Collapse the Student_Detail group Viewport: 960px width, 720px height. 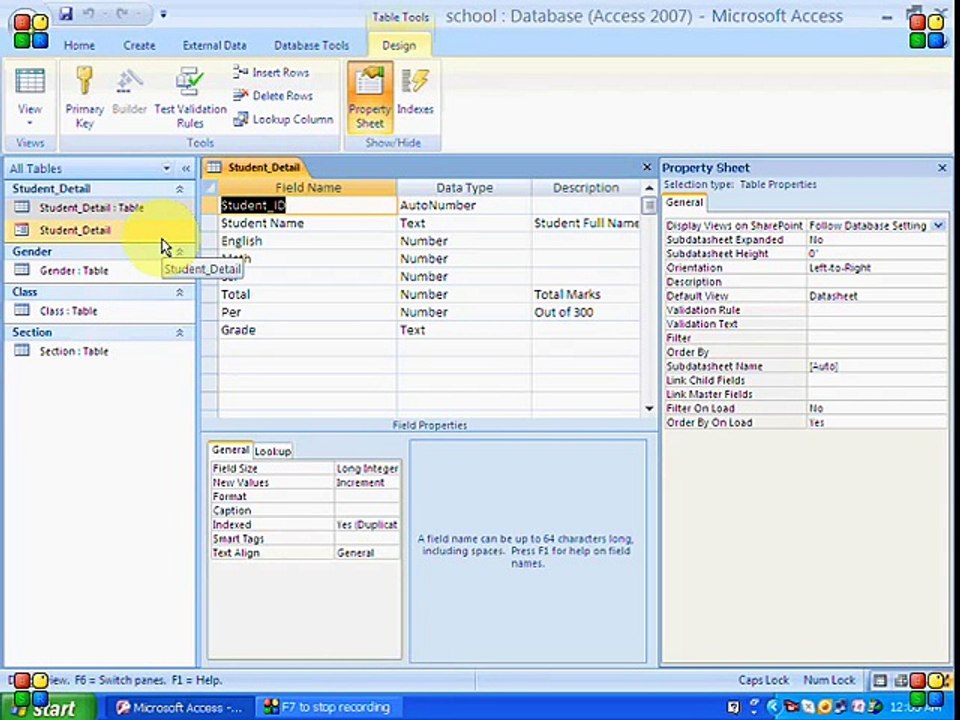pyautogui.click(x=179, y=189)
